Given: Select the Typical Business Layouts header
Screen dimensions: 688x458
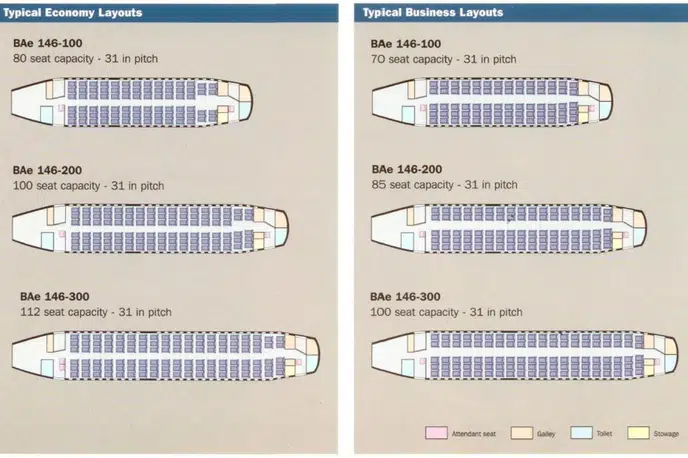Looking at the screenshot, I should point(433,13).
